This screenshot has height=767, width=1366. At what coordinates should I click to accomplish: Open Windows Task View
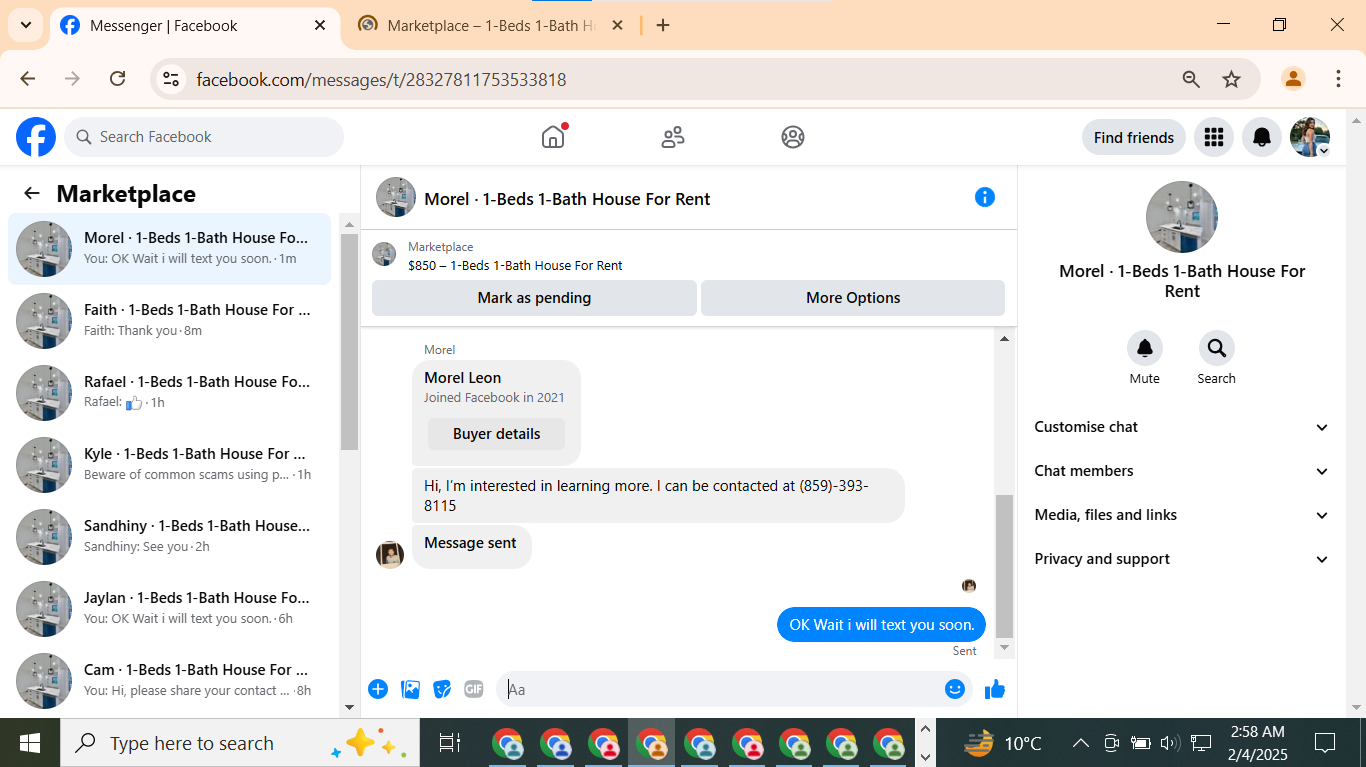click(x=450, y=743)
